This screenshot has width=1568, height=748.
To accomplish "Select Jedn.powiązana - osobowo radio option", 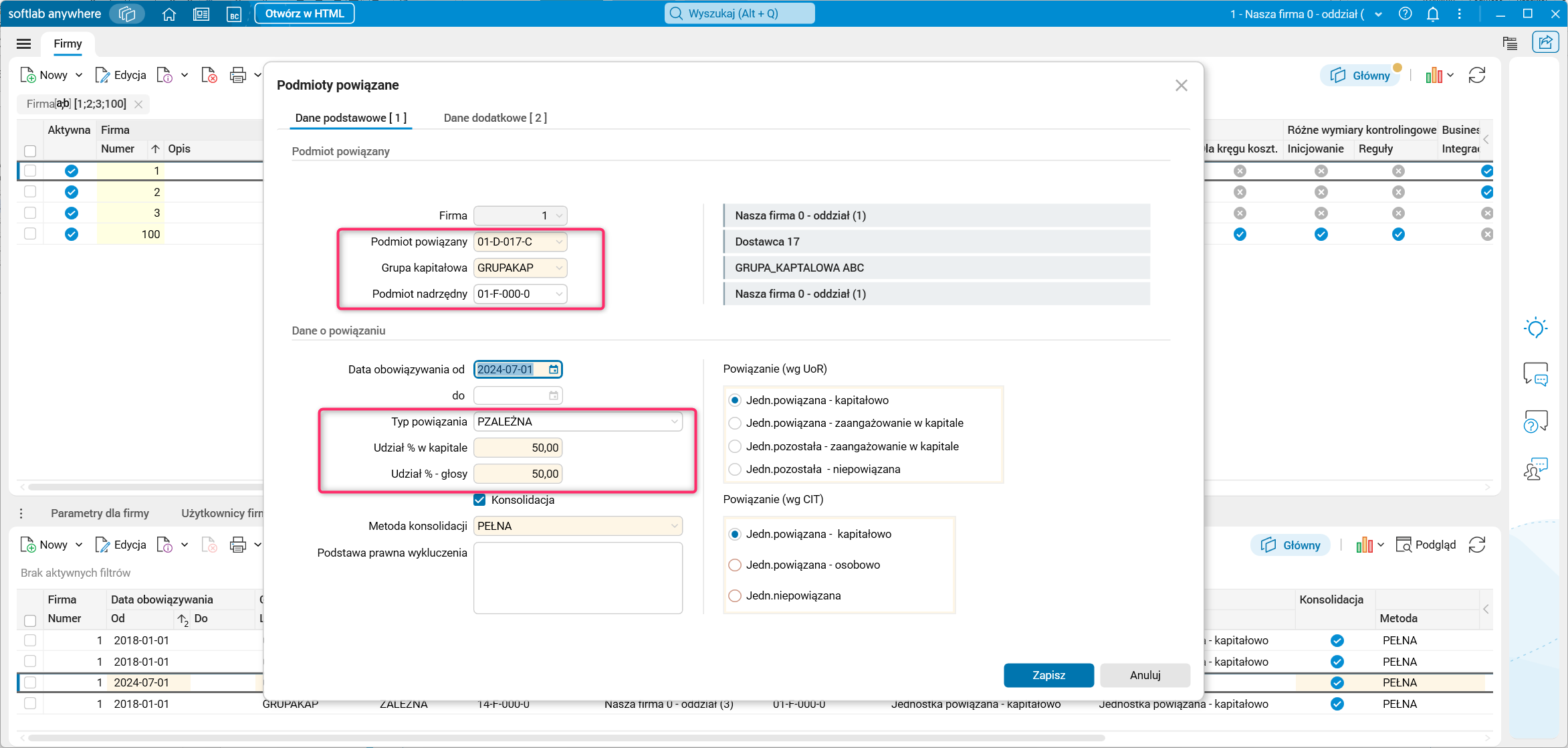I will point(735,565).
